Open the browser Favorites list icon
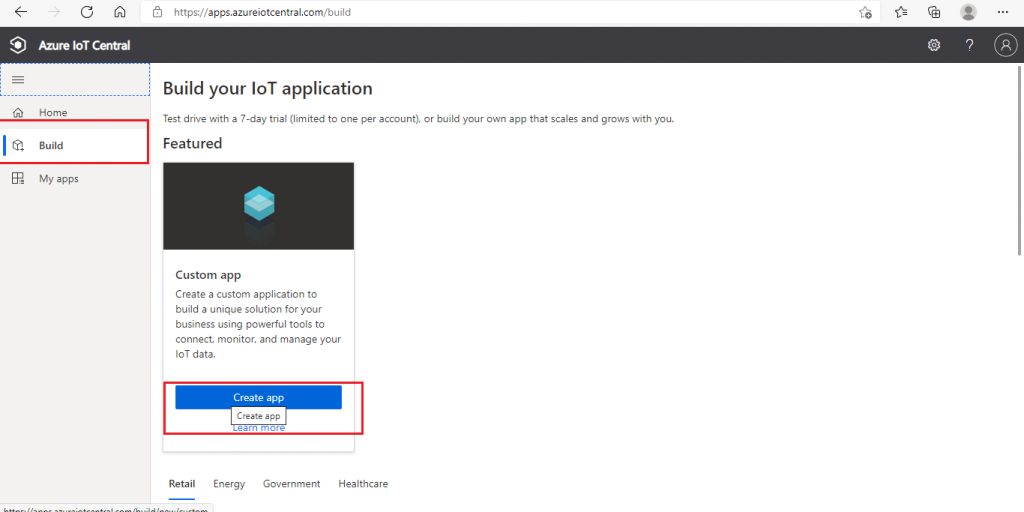 tap(901, 12)
